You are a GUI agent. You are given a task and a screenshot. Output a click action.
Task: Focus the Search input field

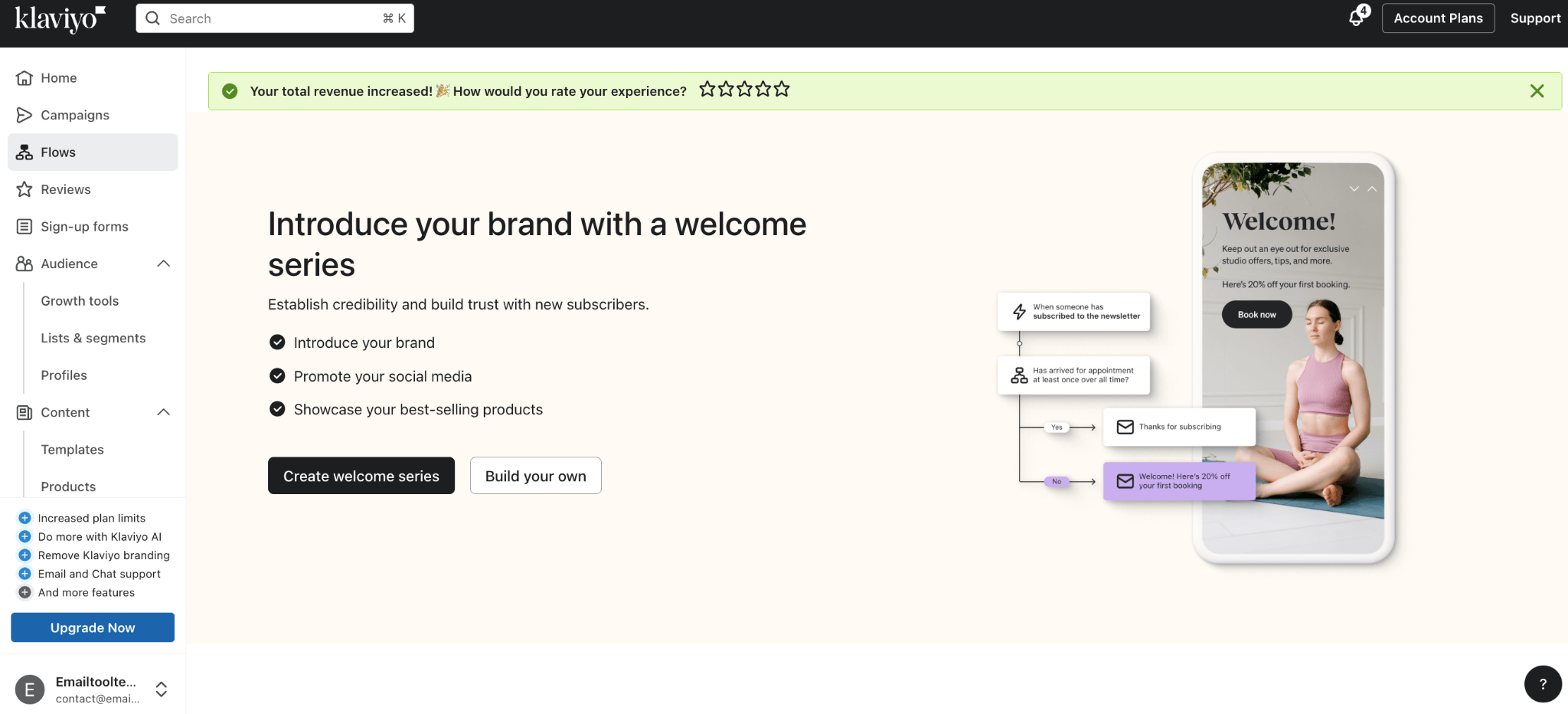pyautogui.click(x=275, y=18)
